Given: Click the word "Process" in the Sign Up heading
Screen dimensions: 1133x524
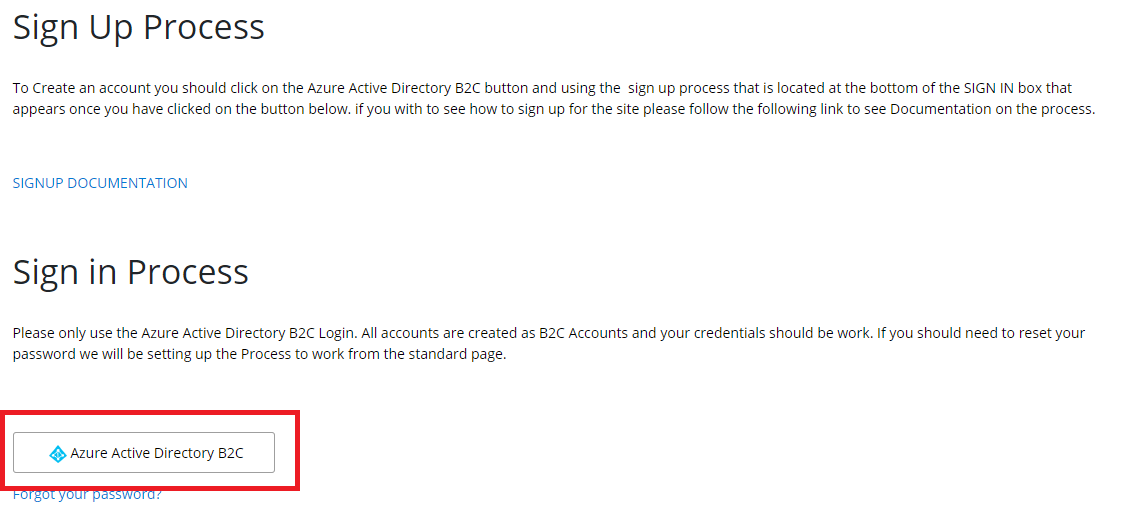Looking at the screenshot, I should tap(204, 27).
